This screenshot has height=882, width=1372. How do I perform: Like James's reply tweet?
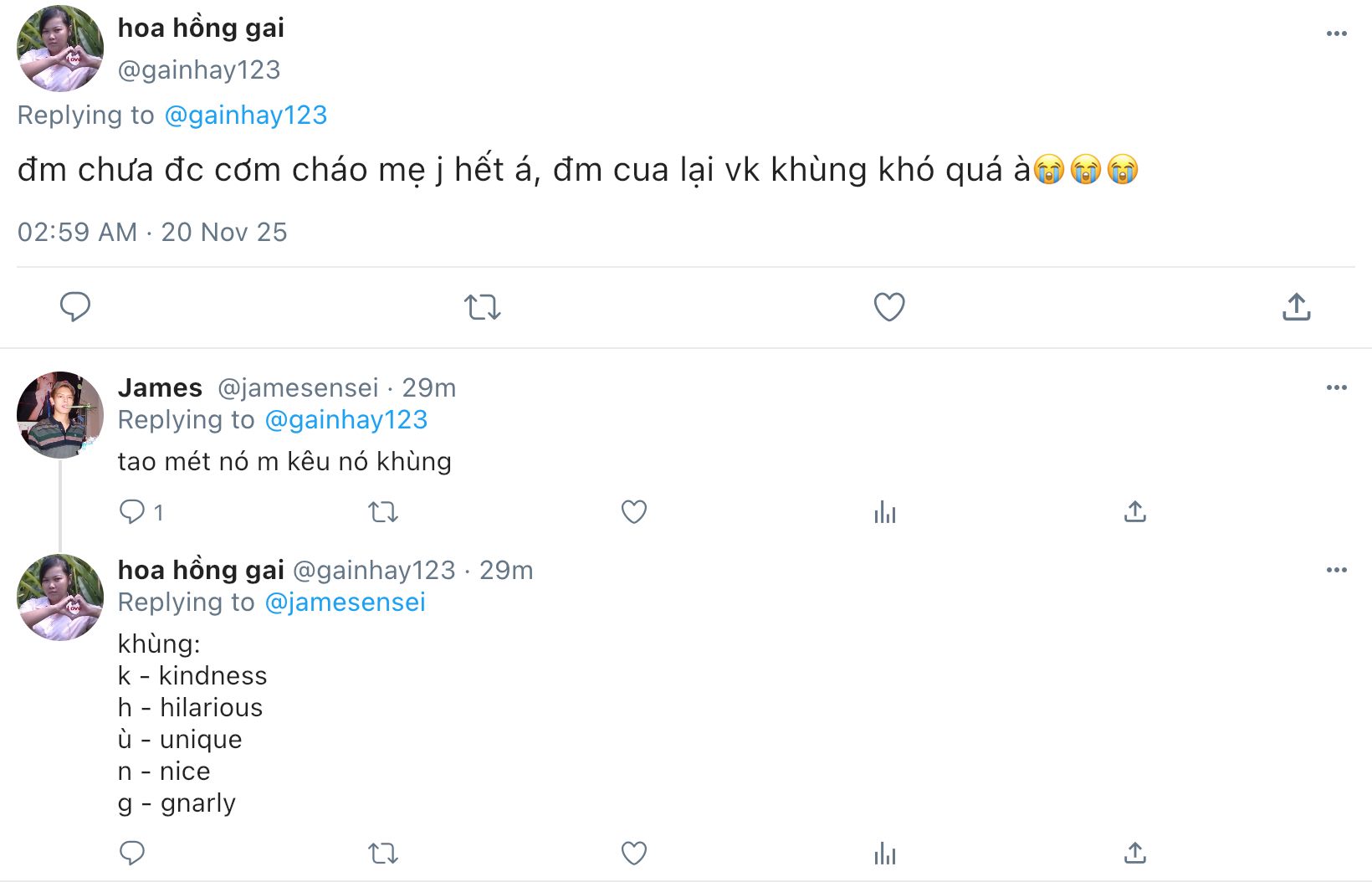634,511
